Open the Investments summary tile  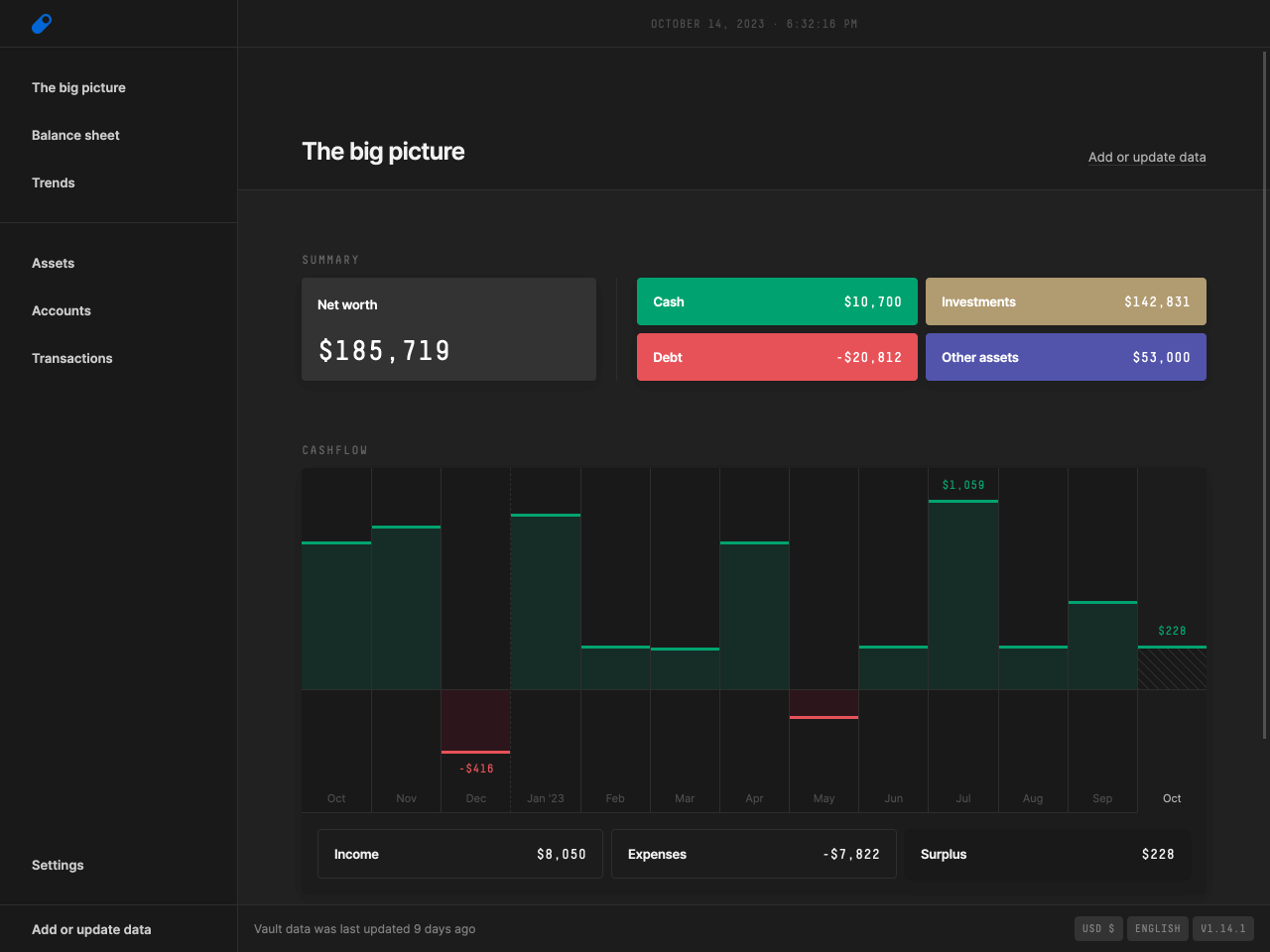pos(1066,301)
